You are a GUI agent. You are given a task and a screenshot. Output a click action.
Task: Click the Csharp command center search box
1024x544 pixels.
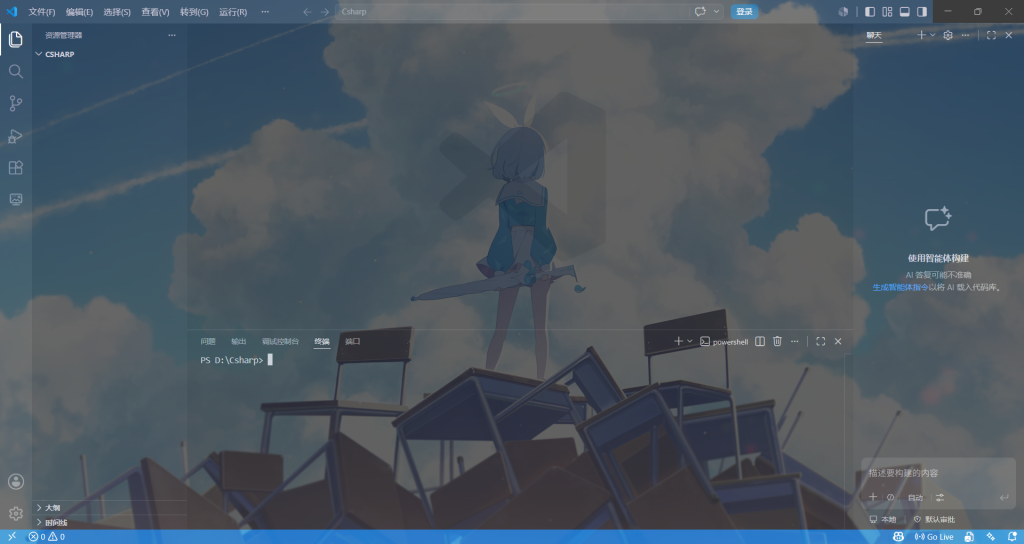pyautogui.click(x=511, y=12)
